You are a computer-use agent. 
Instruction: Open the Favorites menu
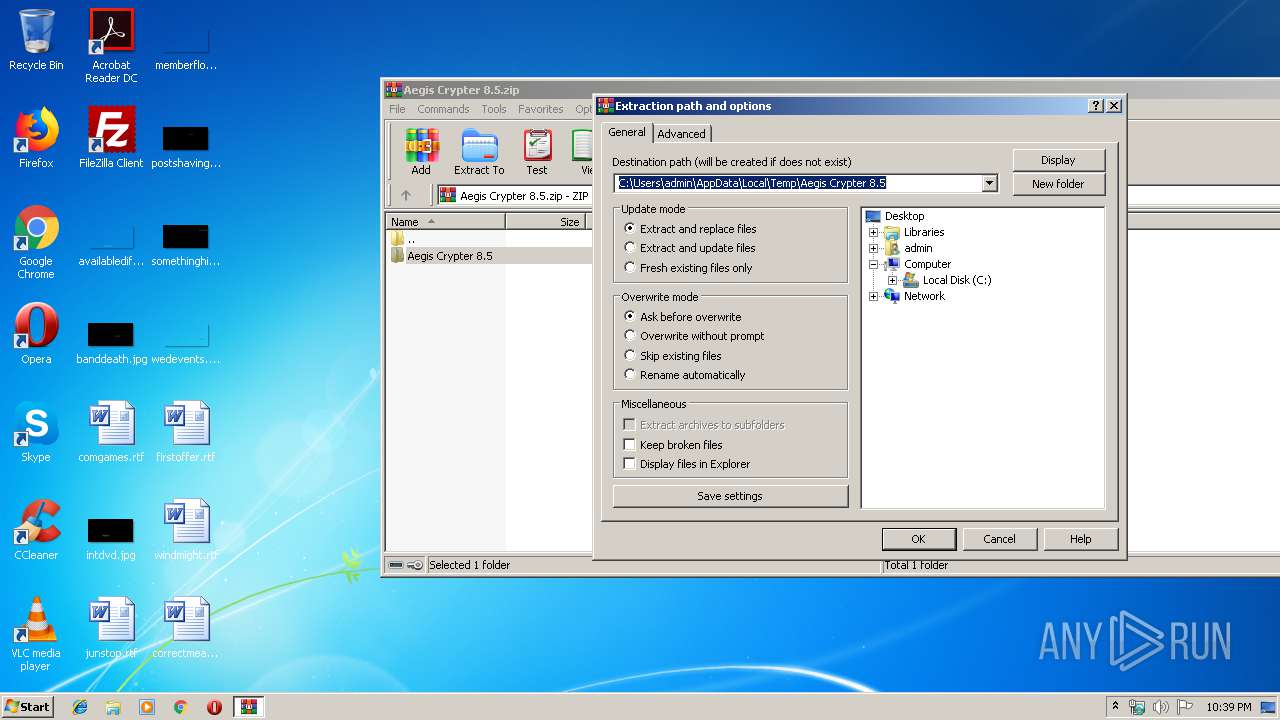pos(541,109)
